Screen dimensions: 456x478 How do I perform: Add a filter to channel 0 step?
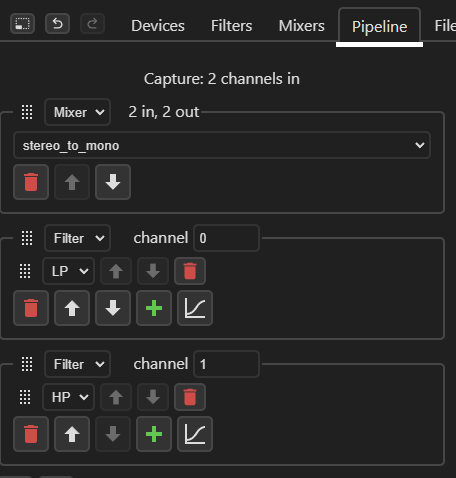coord(154,308)
